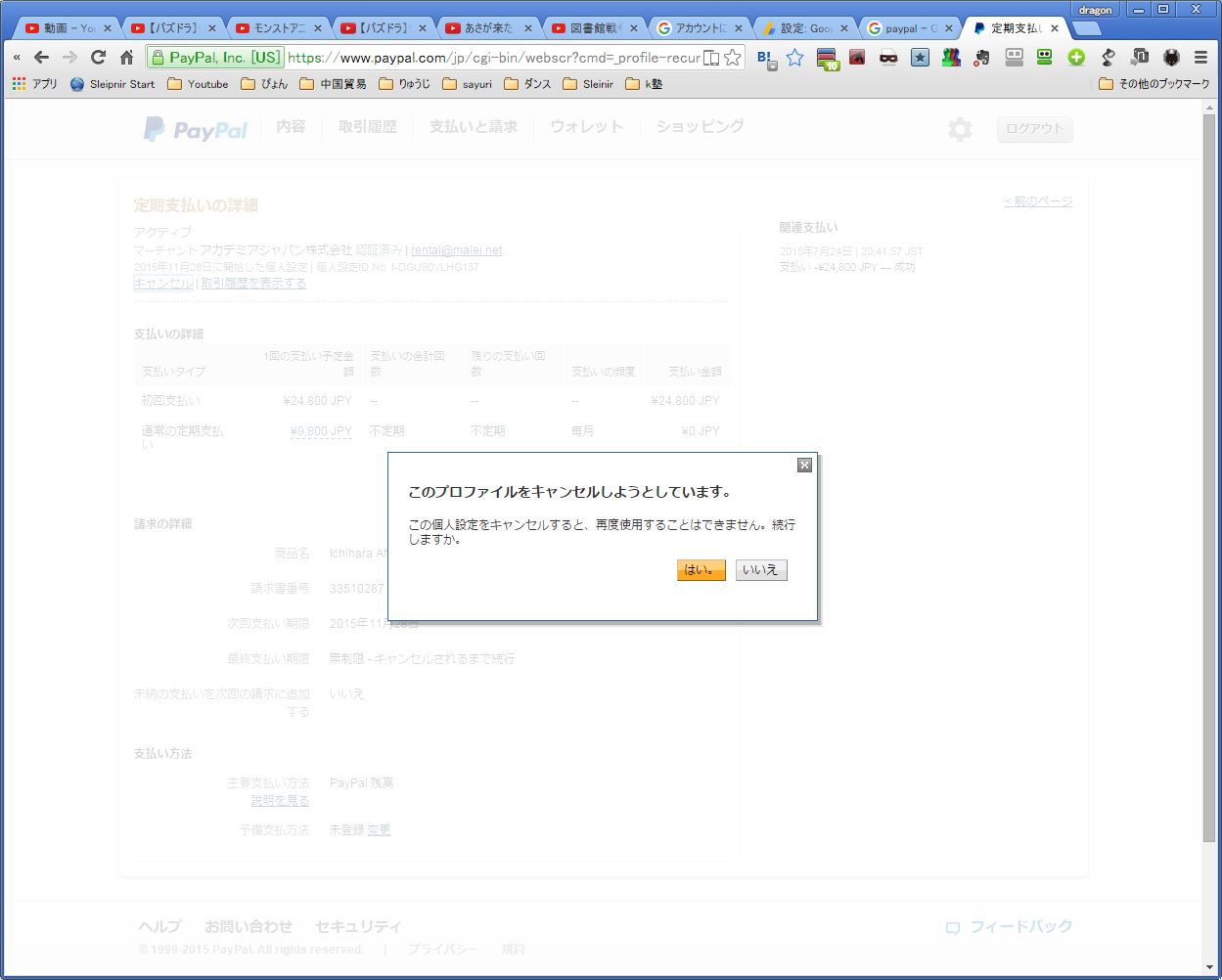Open the 支払いと請求 navigation item
The image size is (1222, 980).
(474, 127)
